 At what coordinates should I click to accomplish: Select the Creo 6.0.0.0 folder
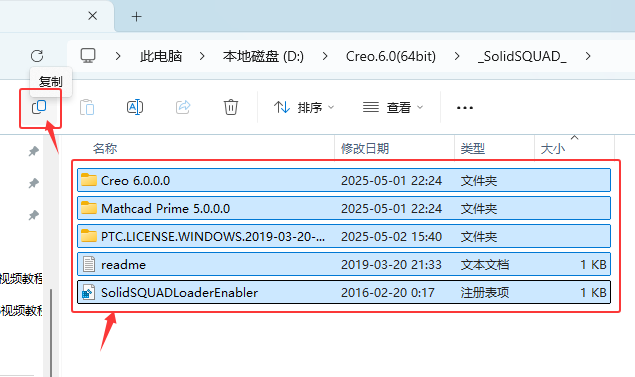pyautogui.click(x=344, y=180)
